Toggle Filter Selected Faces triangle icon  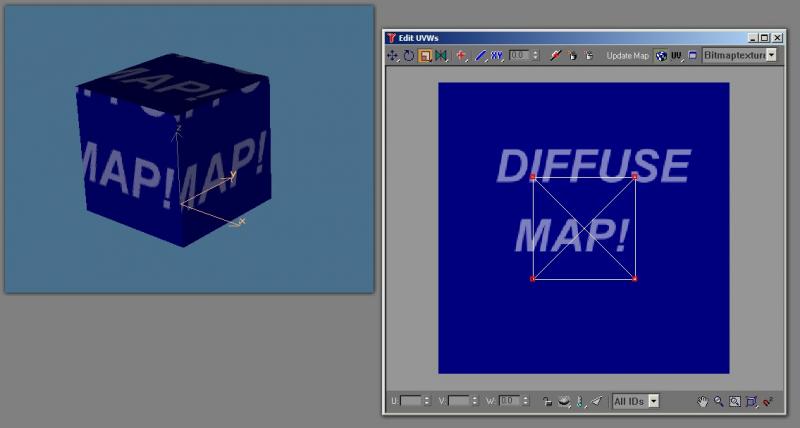597,401
